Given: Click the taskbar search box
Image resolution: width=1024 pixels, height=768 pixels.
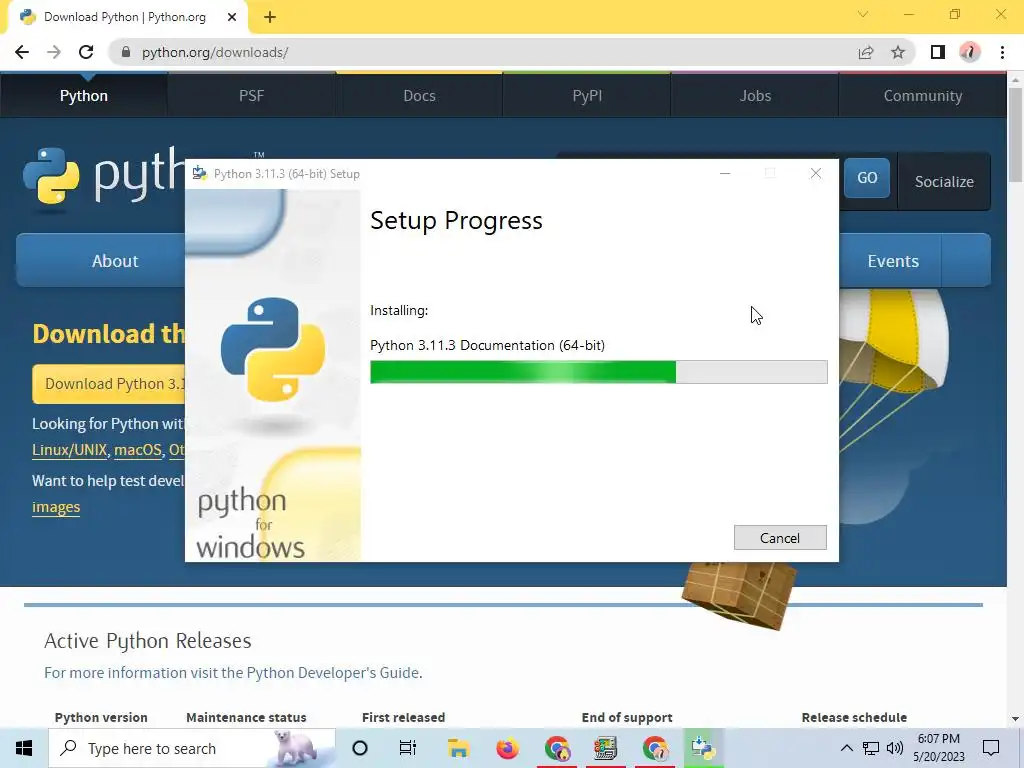Looking at the screenshot, I should pyautogui.click(x=192, y=748).
